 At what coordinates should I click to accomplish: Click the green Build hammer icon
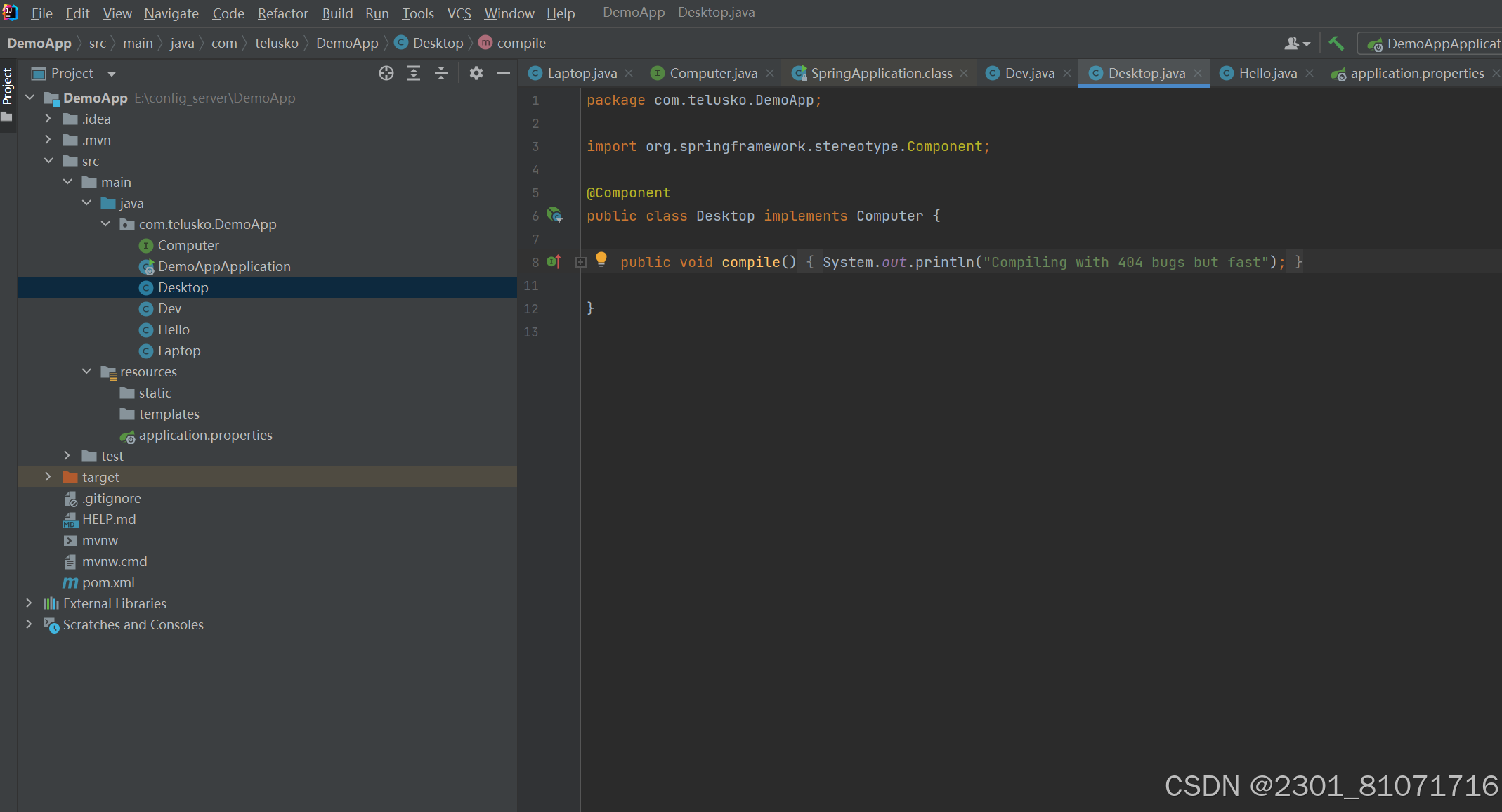click(1336, 44)
